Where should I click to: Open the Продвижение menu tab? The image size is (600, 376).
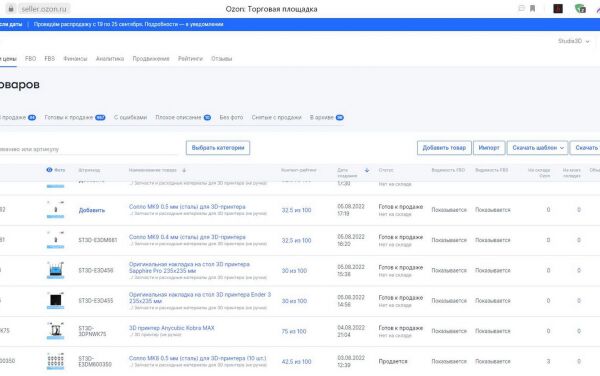[x=151, y=59]
